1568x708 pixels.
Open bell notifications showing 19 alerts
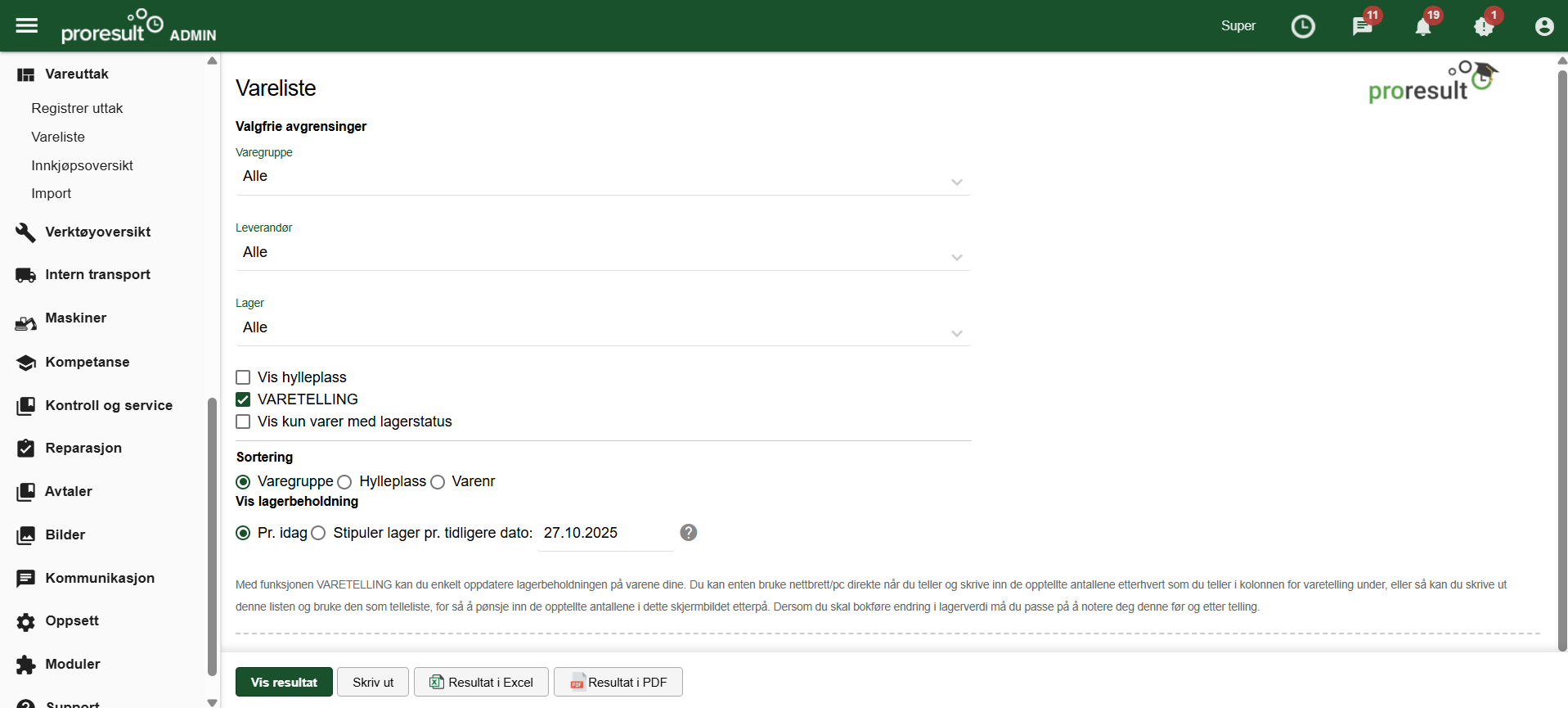click(x=1423, y=26)
